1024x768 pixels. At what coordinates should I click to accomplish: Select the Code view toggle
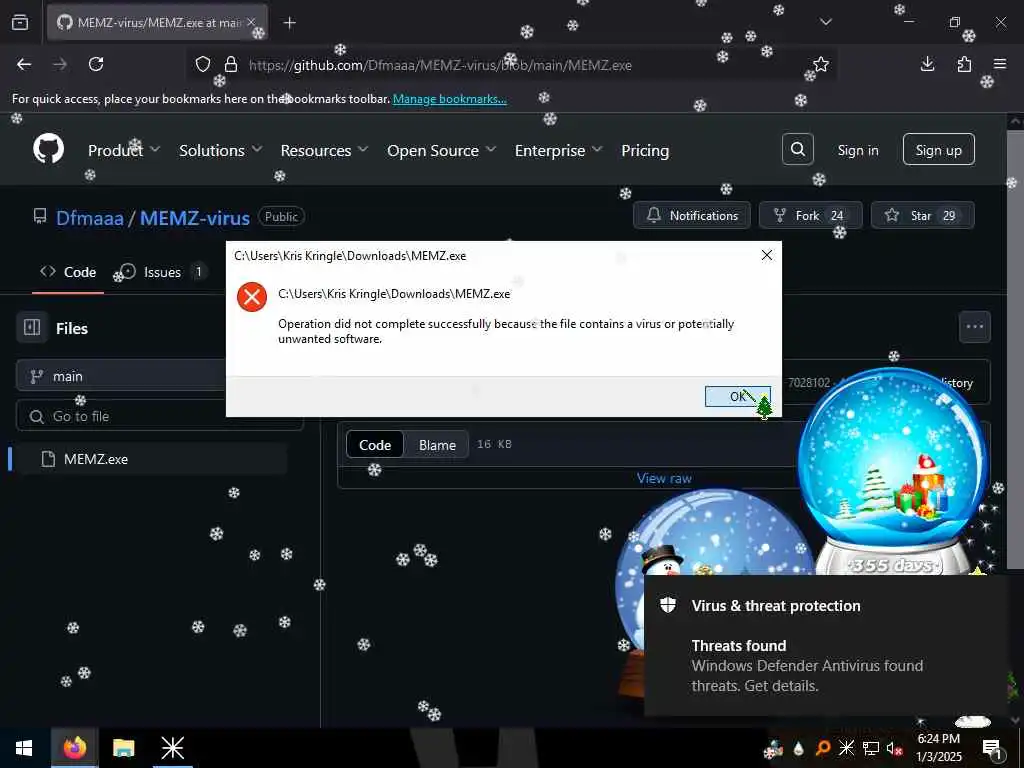click(375, 445)
